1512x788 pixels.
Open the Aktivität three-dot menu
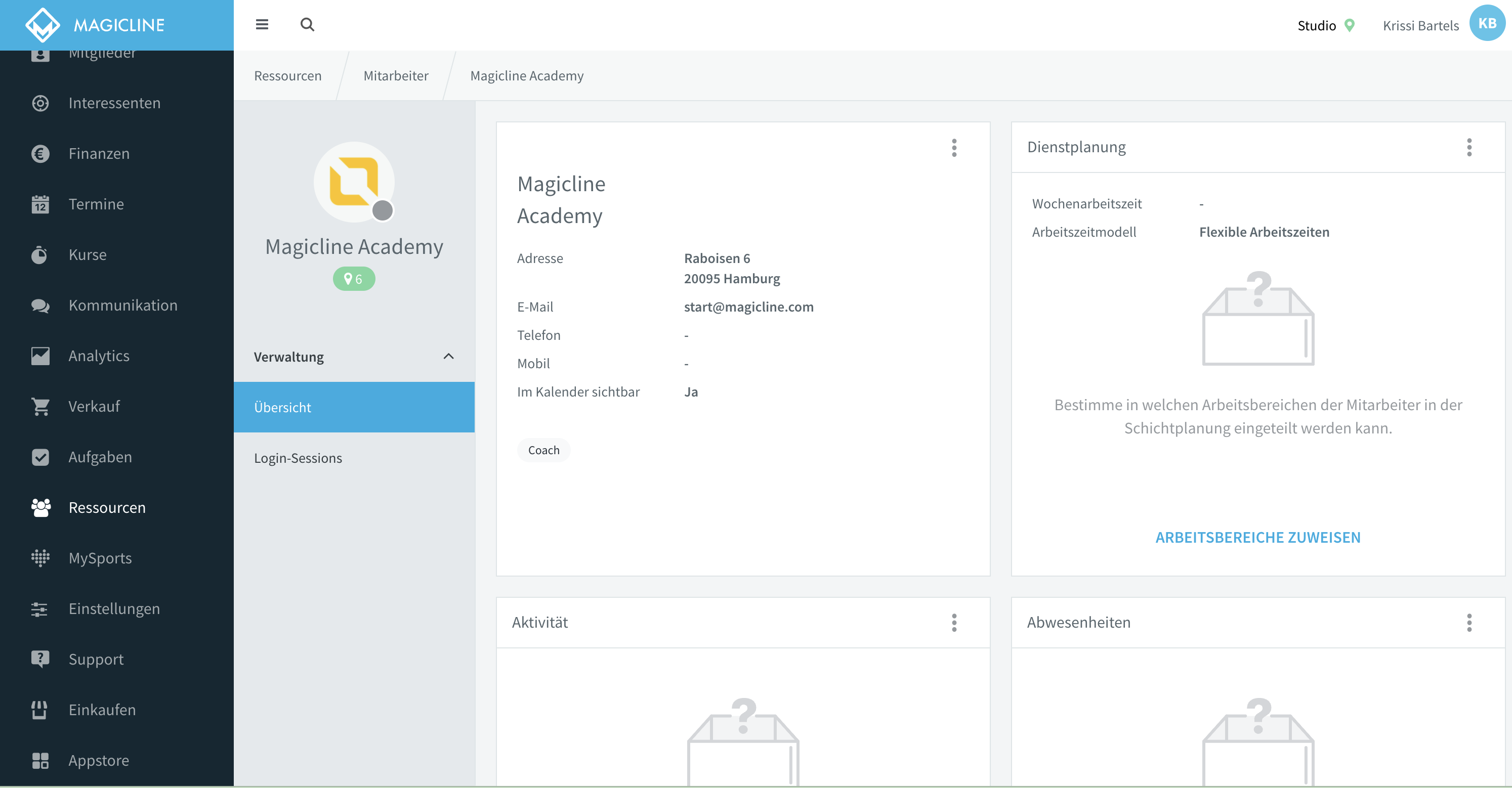(x=954, y=623)
